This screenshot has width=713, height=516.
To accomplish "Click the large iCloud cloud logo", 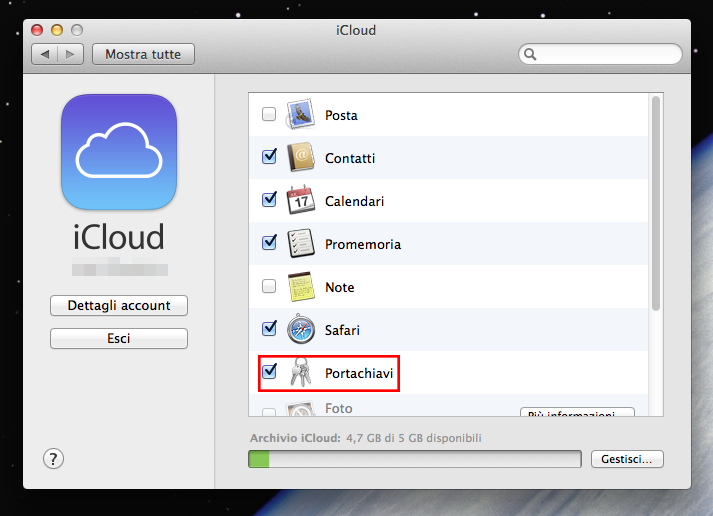I will pyautogui.click(x=119, y=152).
